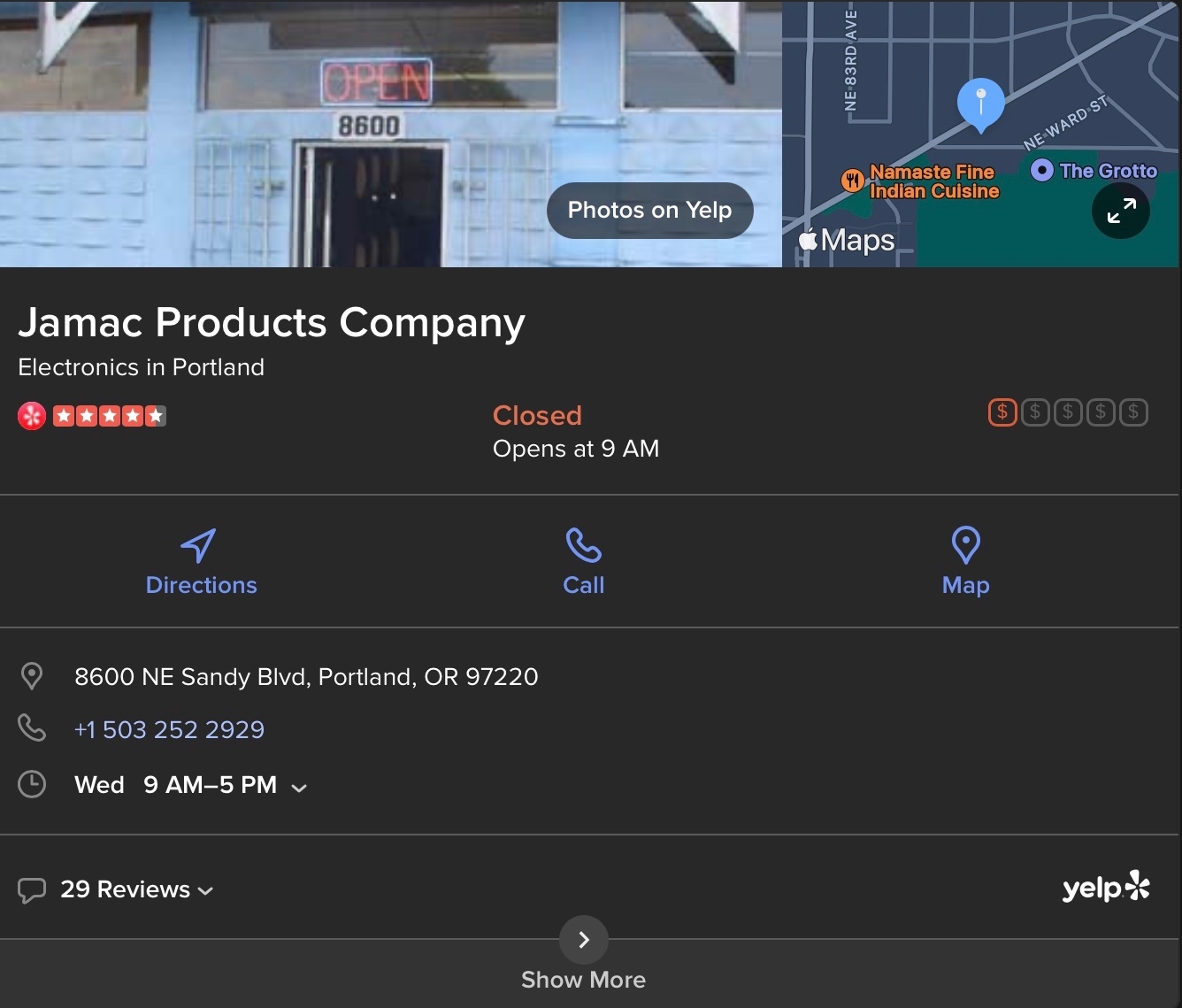Click the Apple Maps logo
Image resolution: width=1182 pixels, height=1008 pixels.
(x=847, y=240)
